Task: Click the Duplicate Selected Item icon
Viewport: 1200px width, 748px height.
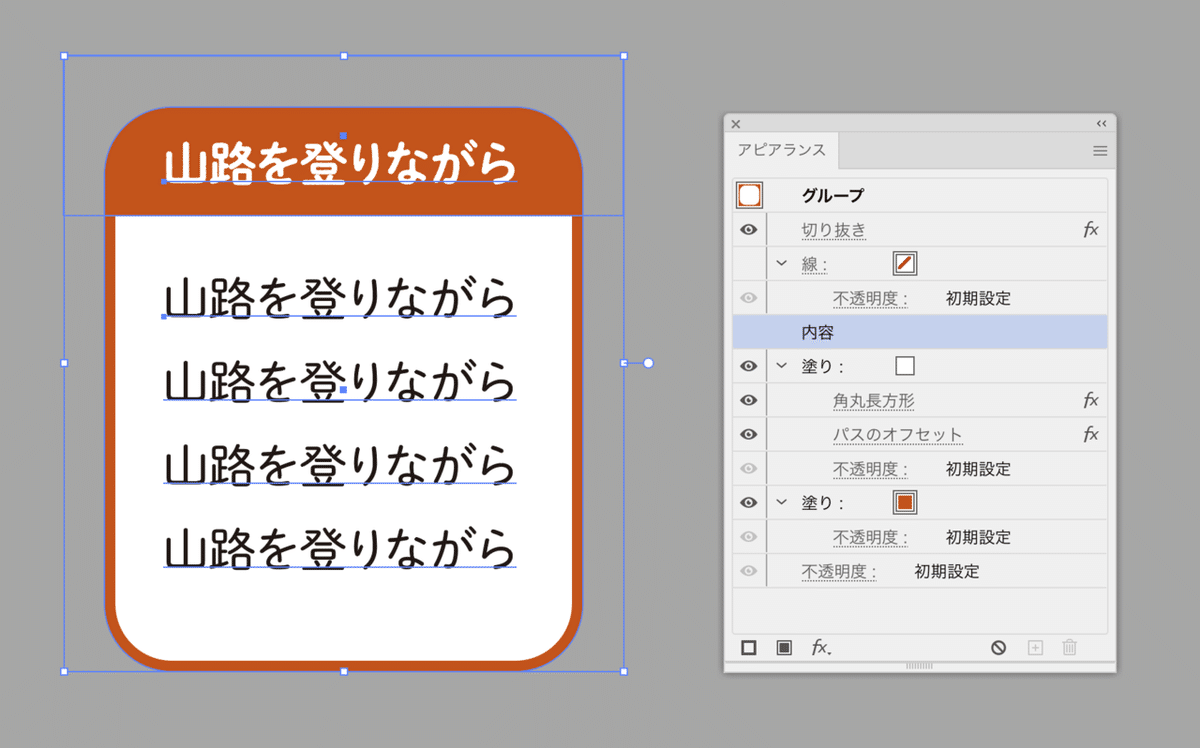Action: pos(1035,648)
